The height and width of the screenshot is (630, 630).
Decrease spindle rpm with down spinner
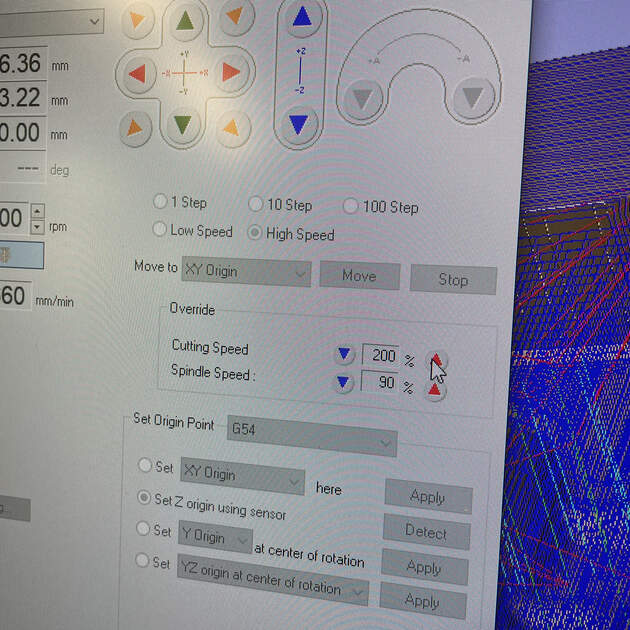(x=37, y=227)
